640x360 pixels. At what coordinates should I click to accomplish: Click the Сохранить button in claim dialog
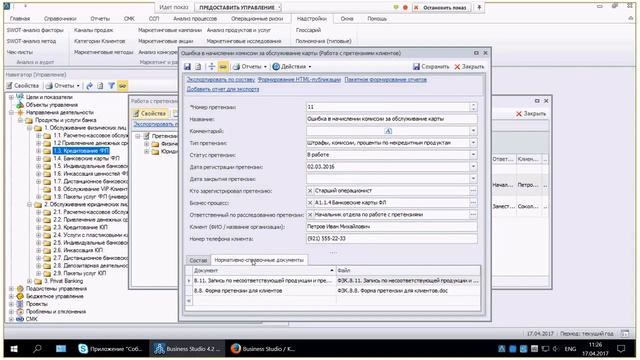431,67
